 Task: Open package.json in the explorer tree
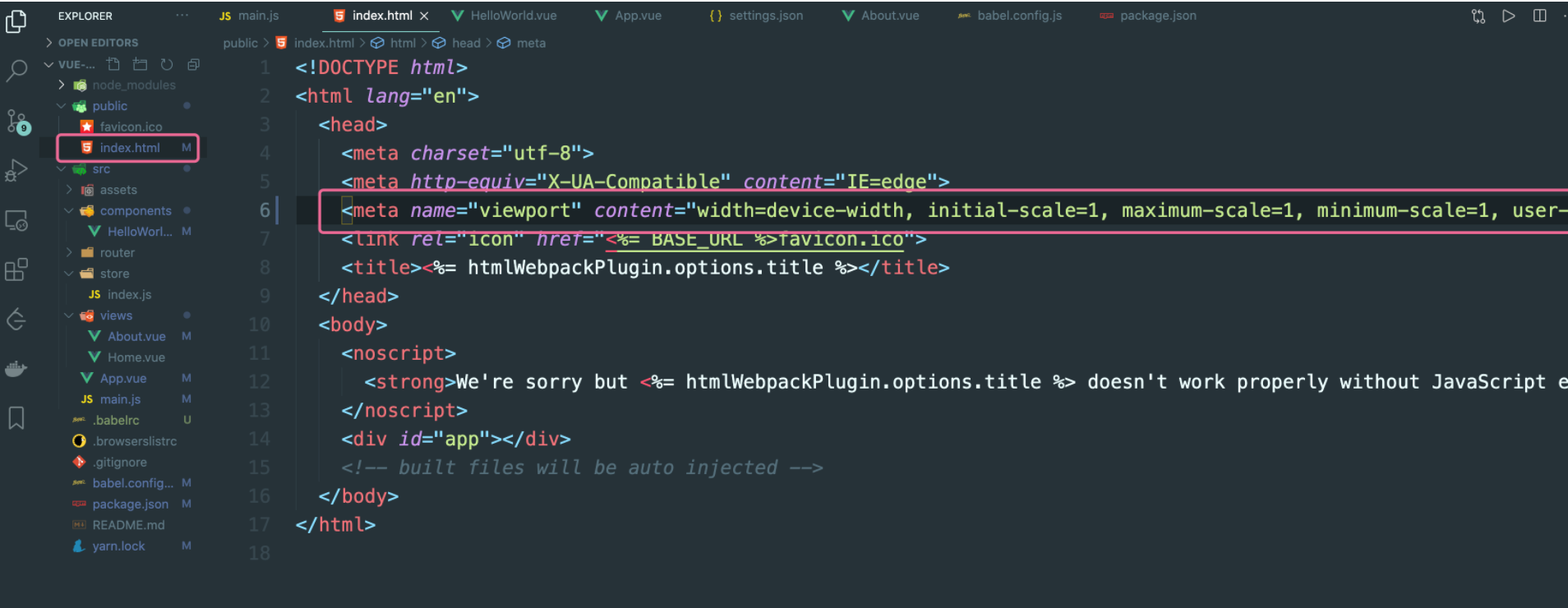coord(120,504)
